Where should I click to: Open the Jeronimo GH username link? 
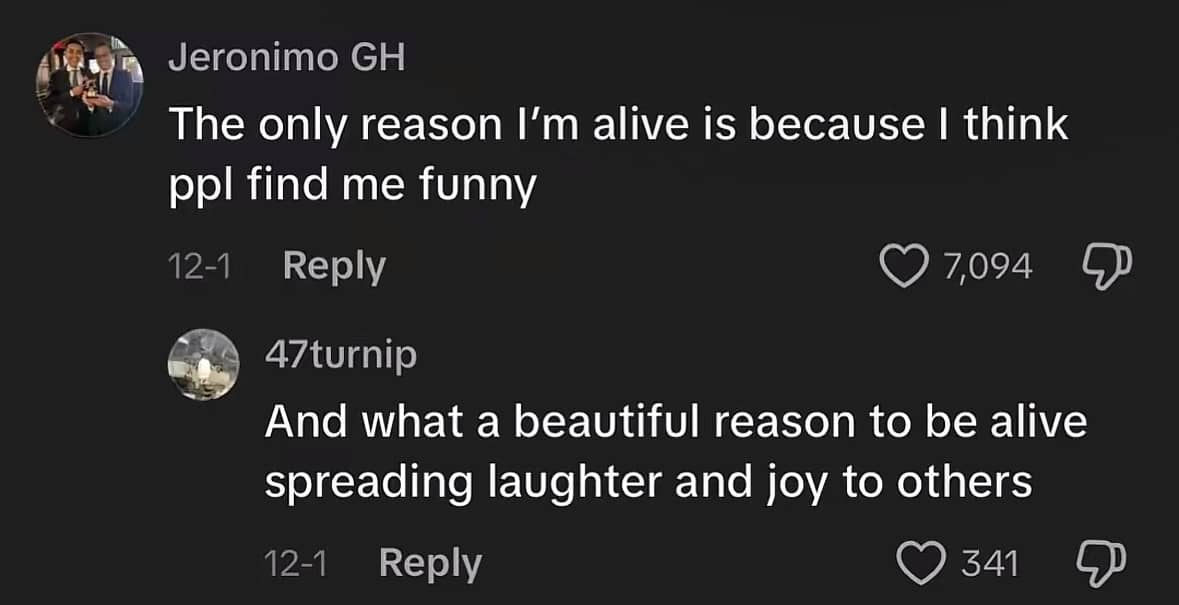pyautogui.click(x=286, y=58)
